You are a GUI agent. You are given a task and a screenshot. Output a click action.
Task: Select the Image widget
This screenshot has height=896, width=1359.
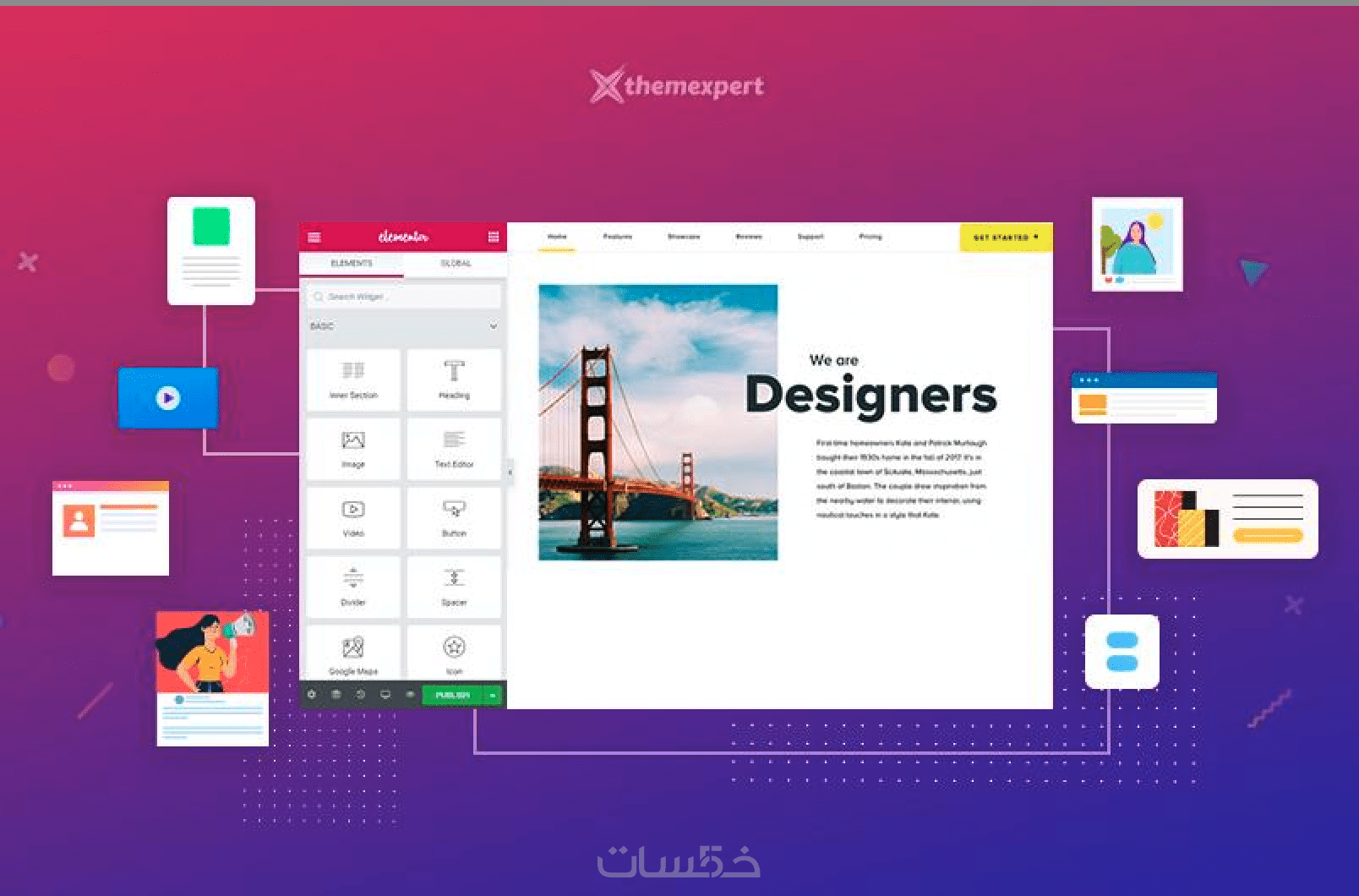click(353, 449)
